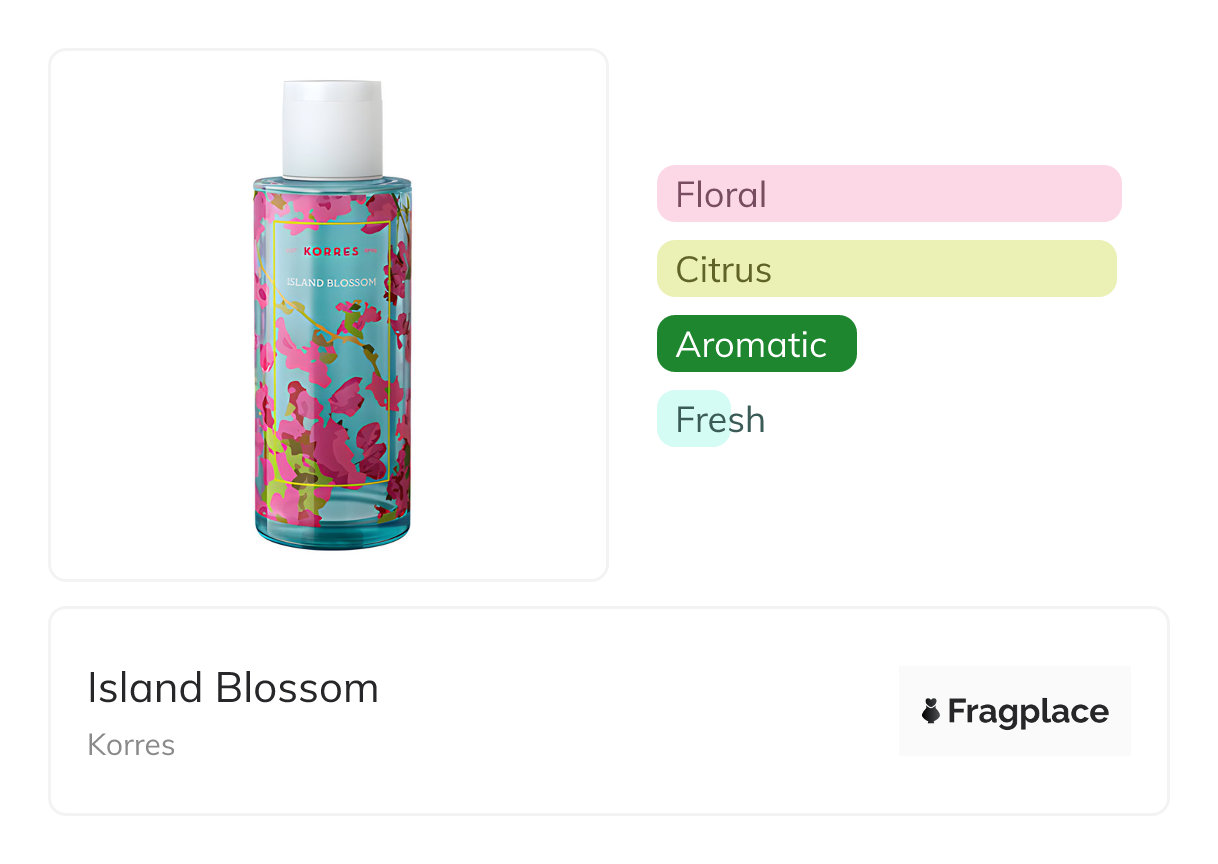Click the word Aromatic in the accord list
The image size is (1218, 864).
[x=751, y=345]
